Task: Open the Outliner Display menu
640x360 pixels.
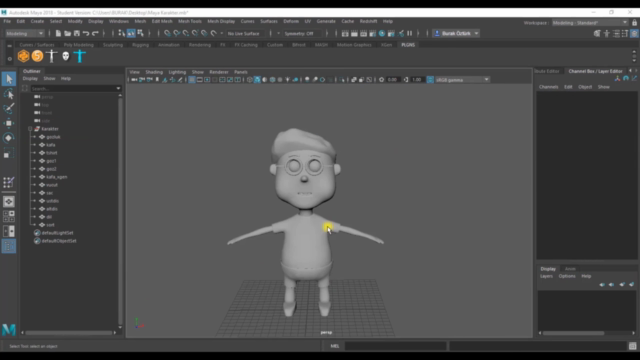Action: click(30, 78)
